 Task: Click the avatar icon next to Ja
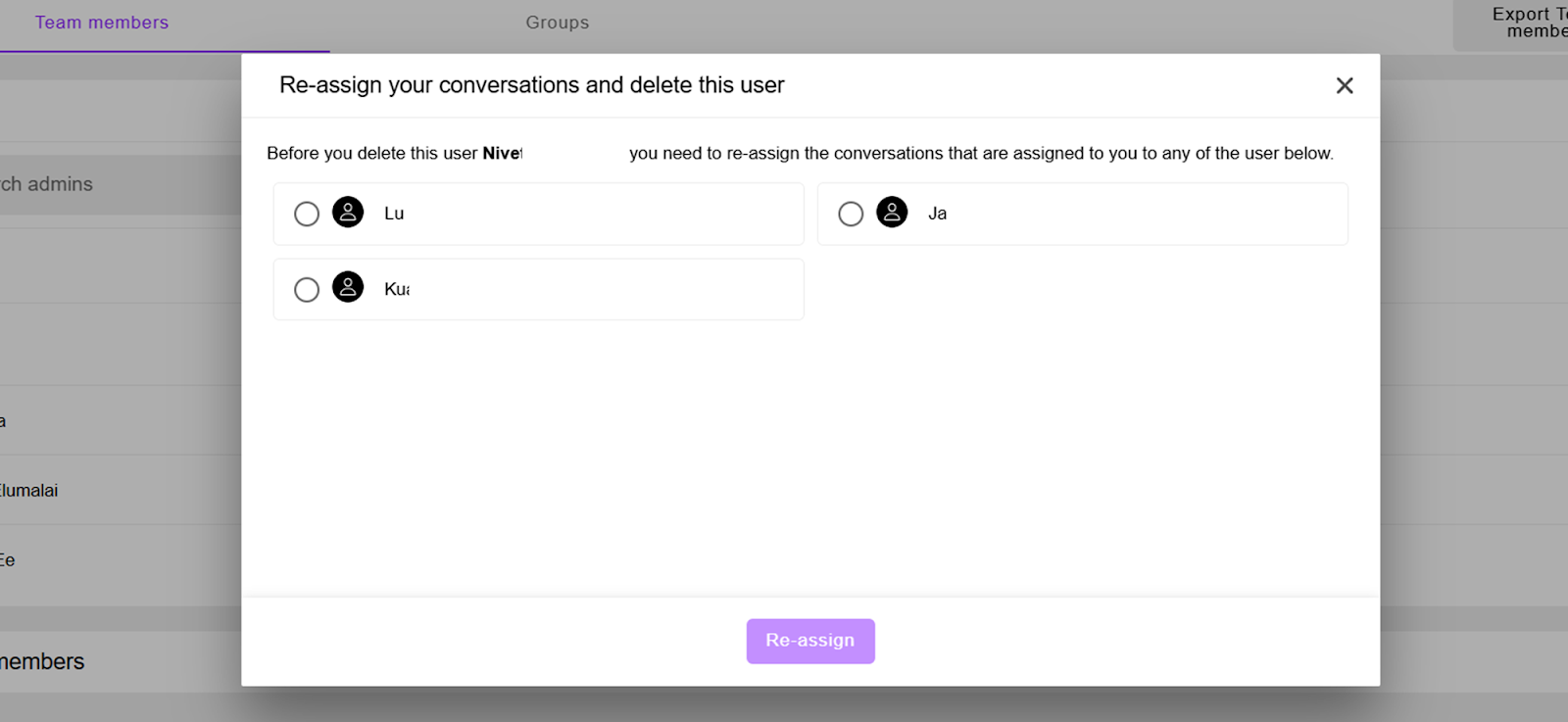892,212
